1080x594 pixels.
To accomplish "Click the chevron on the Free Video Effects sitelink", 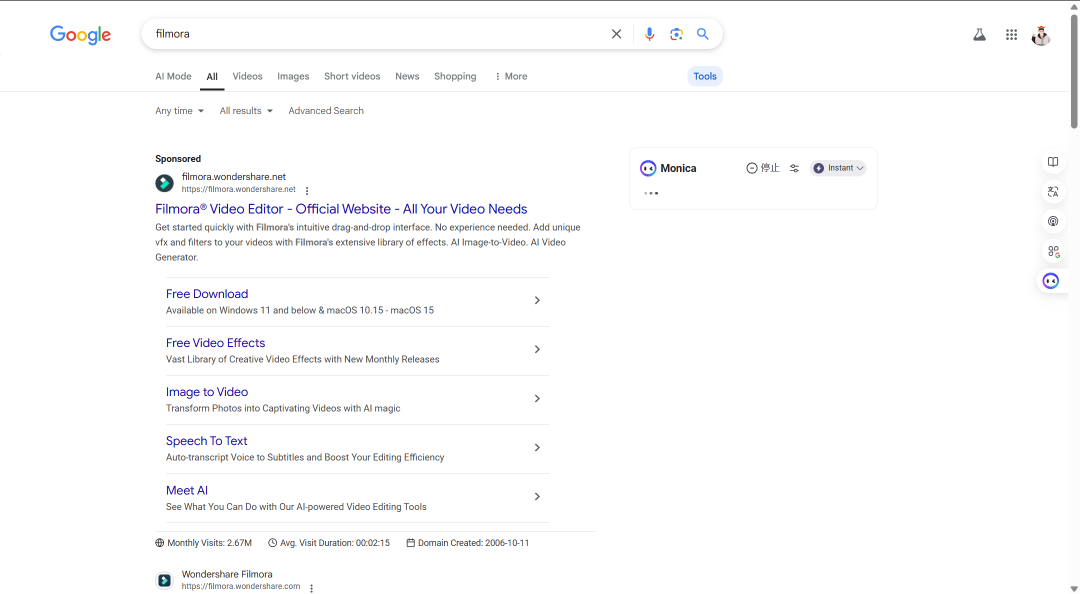I will click(537, 349).
